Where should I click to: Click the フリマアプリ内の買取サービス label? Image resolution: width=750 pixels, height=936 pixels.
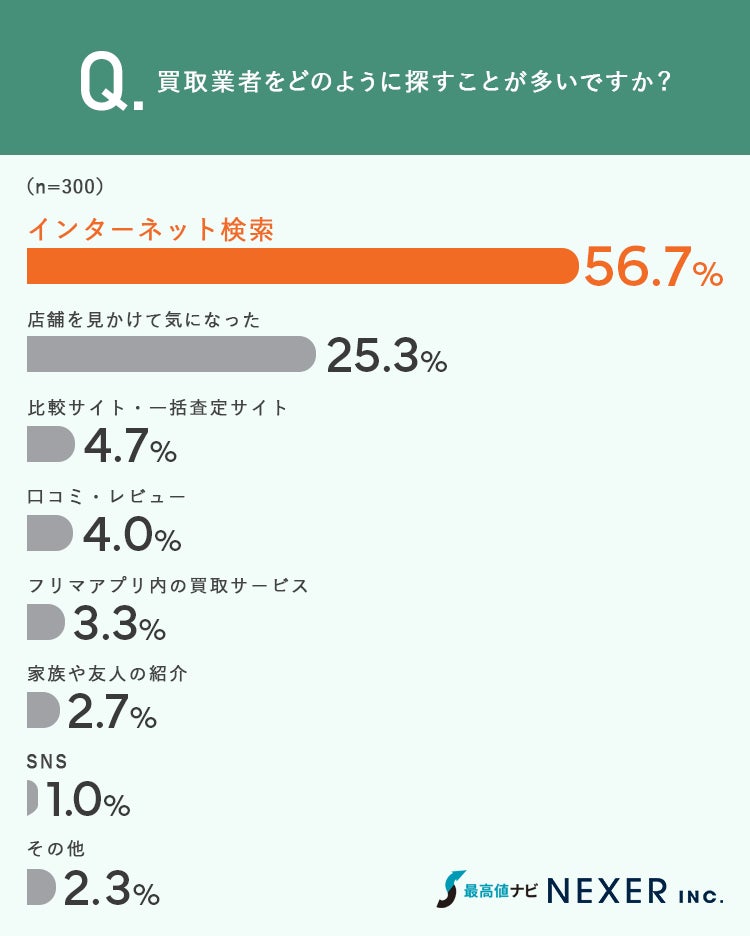coord(168,585)
